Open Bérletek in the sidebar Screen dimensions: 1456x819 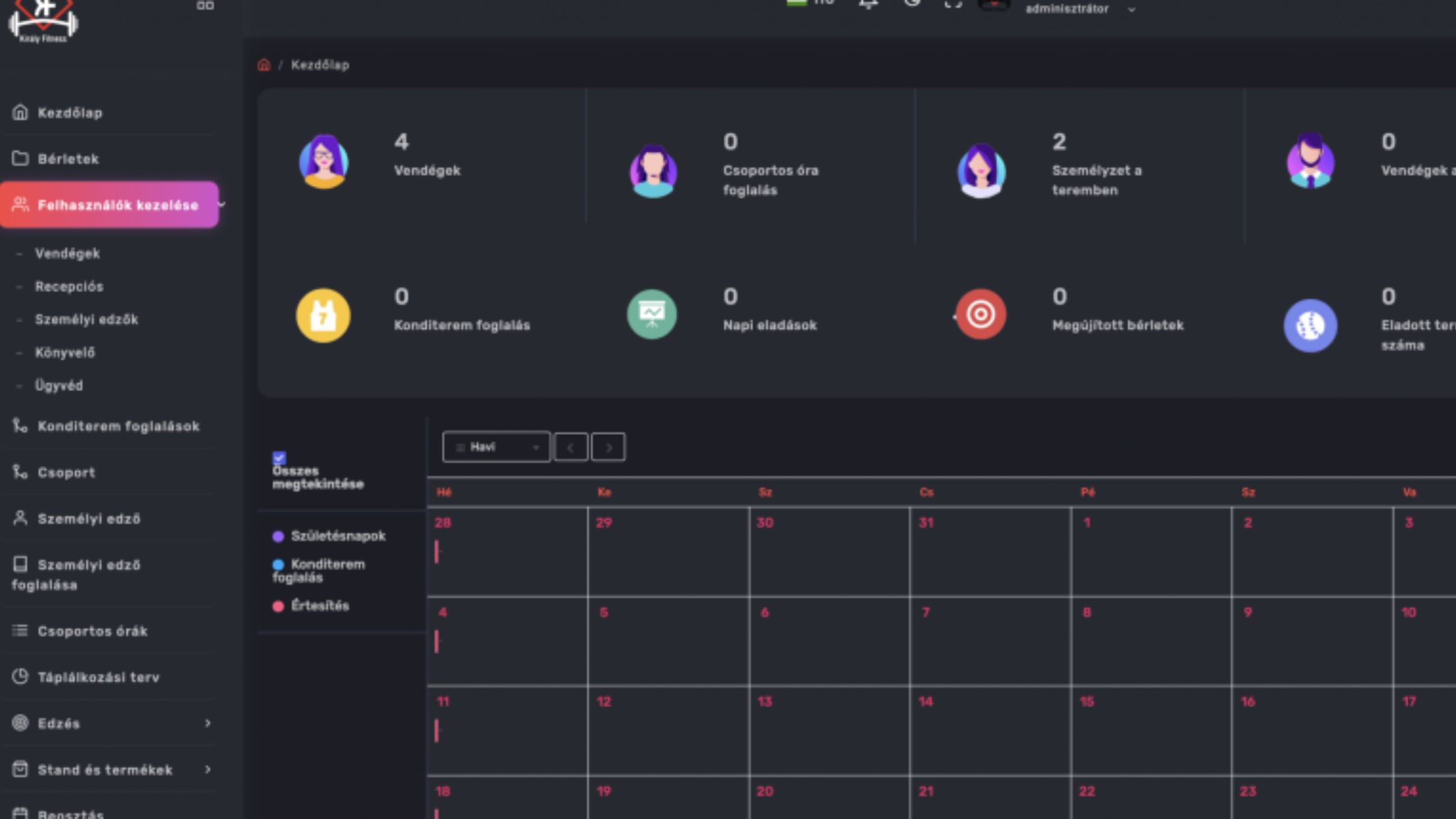pos(68,159)
